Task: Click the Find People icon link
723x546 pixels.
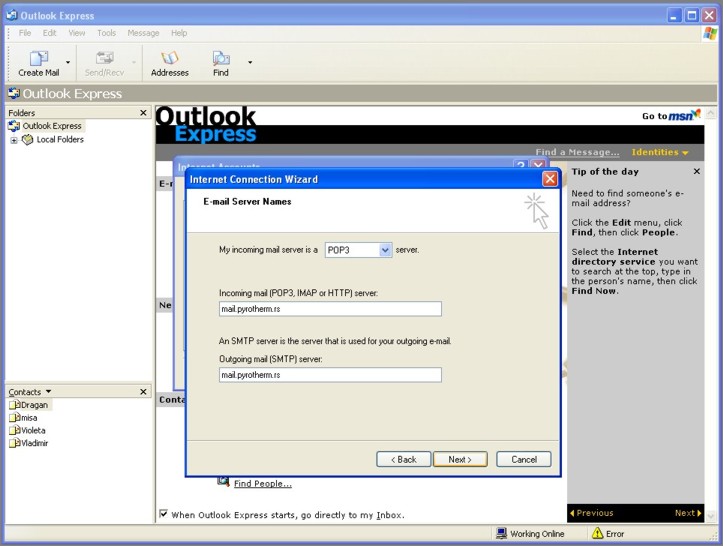Action: pyautogui.click(x=224, y=483)
